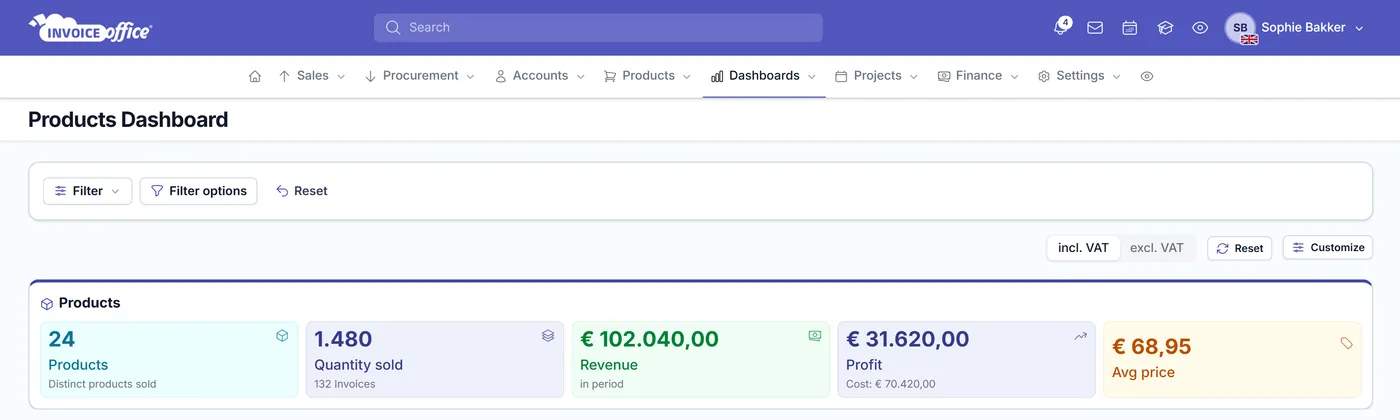The image size is (1400, 420).
Task: Click the cube icon on the Products card
Action: point(282,336)
